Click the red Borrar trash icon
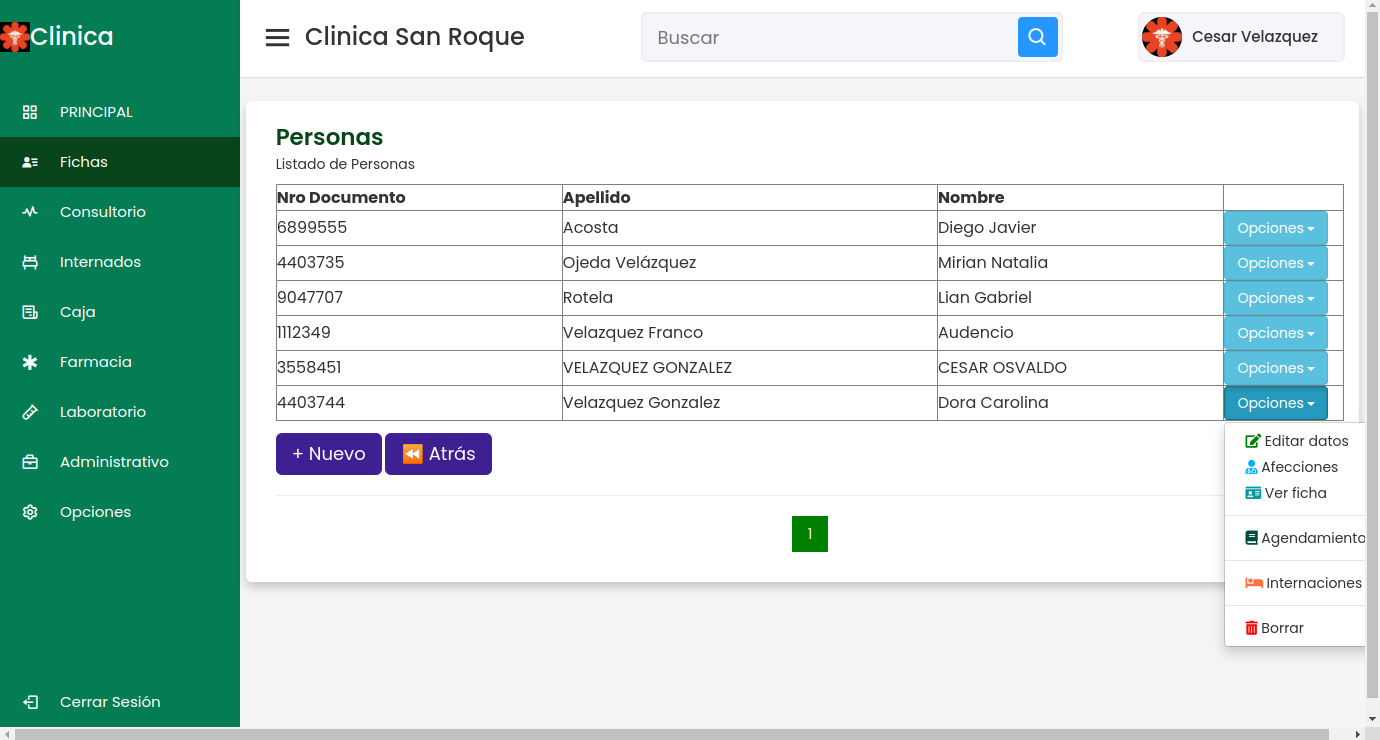The height and width of the screenshot is (740, 1380). (1251, 628)
